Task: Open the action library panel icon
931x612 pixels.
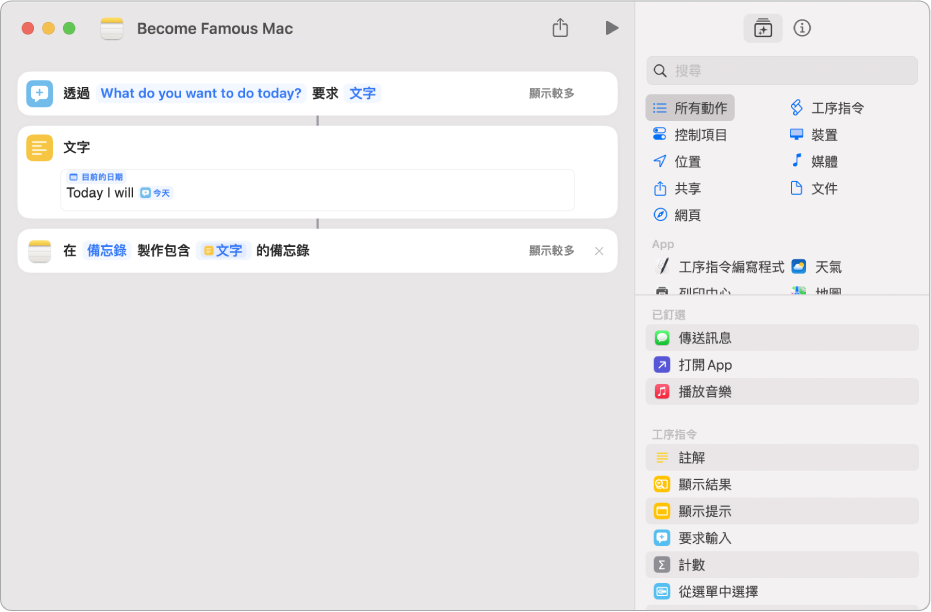Action: (x=762, y=28)
